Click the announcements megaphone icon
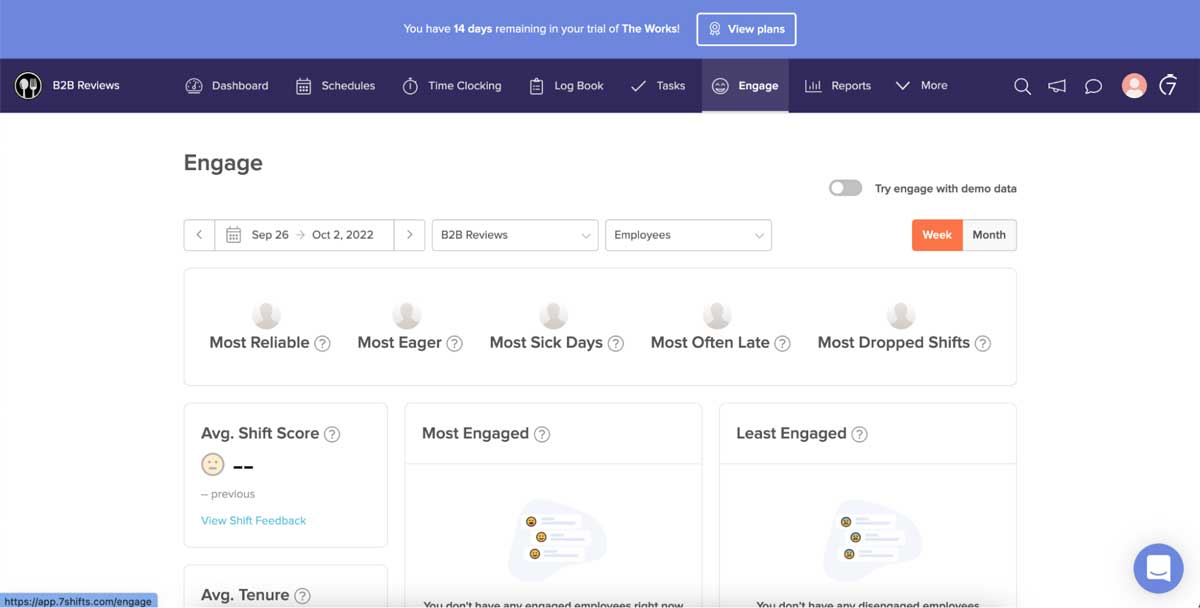This screenshot has height=608, width=1200. click(x=1057, y=86)
